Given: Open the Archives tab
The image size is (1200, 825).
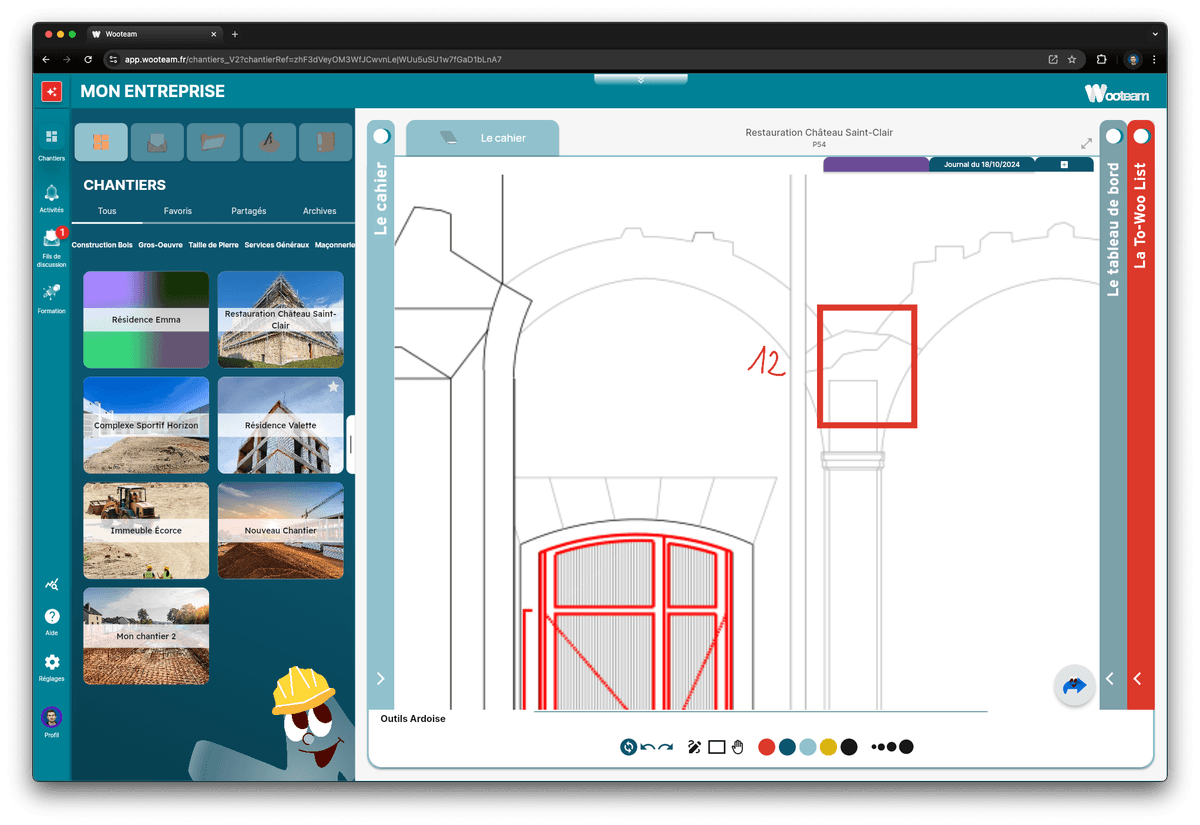Looking at the screenshot, I should 320,211.
